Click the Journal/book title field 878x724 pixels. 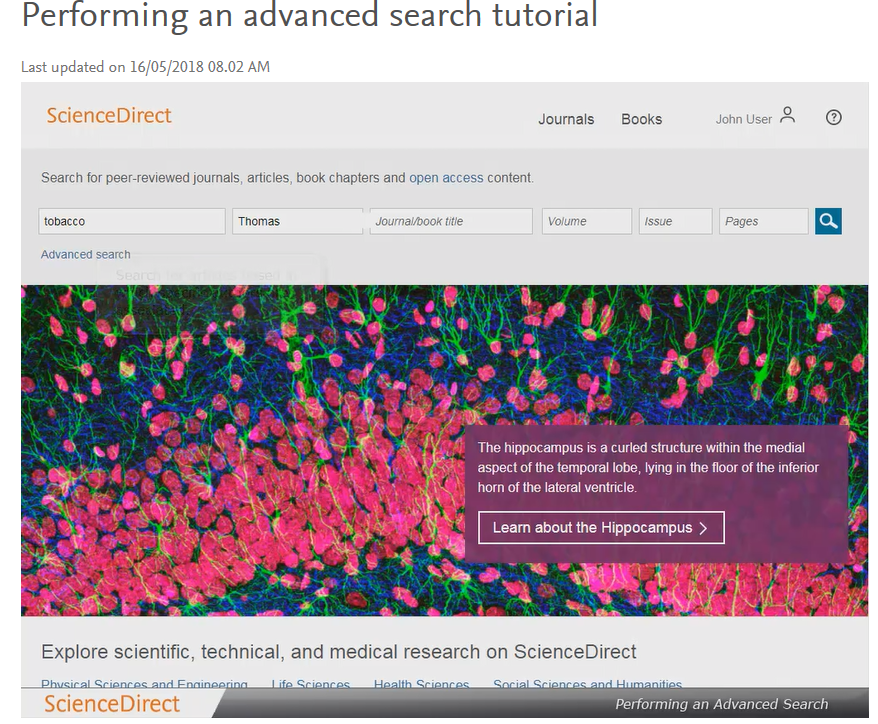pyautogui.click(x=450, y=220)
